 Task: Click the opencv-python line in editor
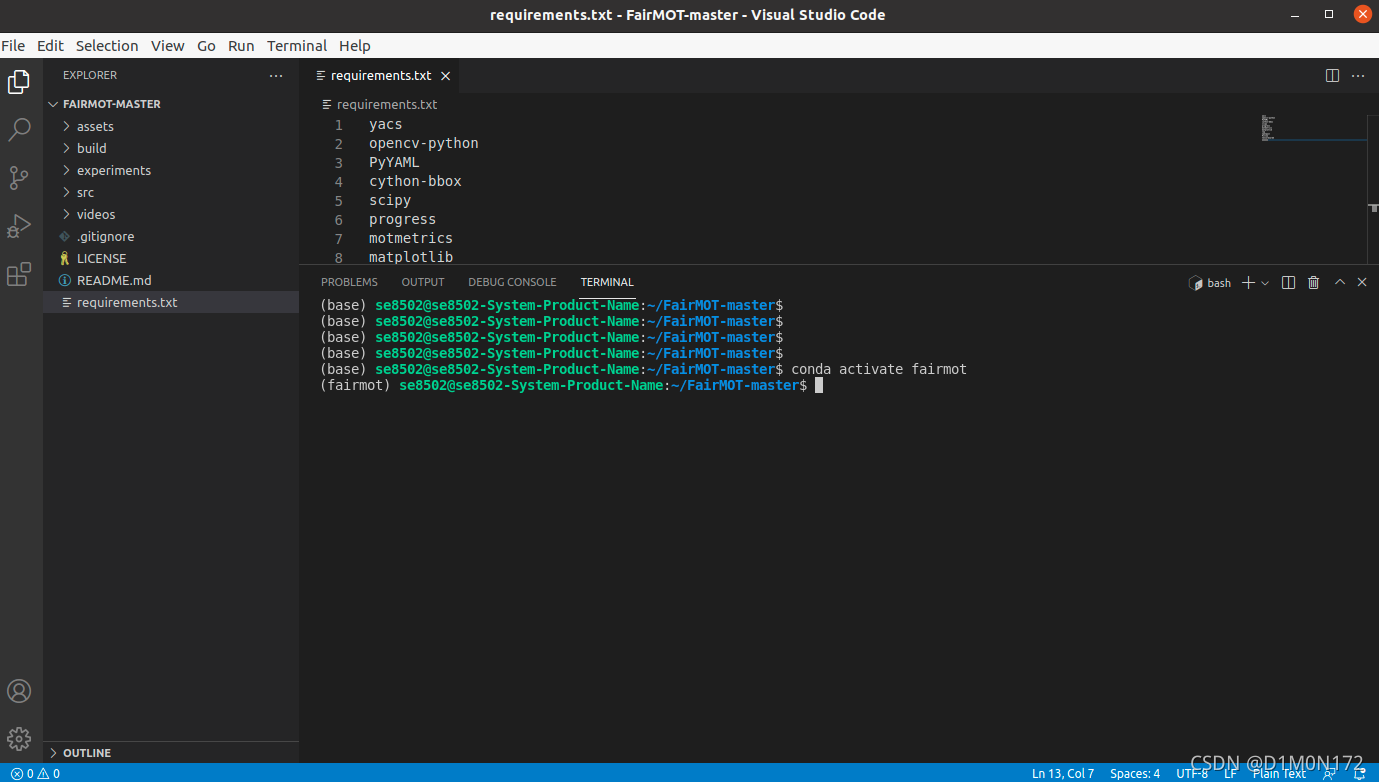pyautogui.click(x=423, y=143)
